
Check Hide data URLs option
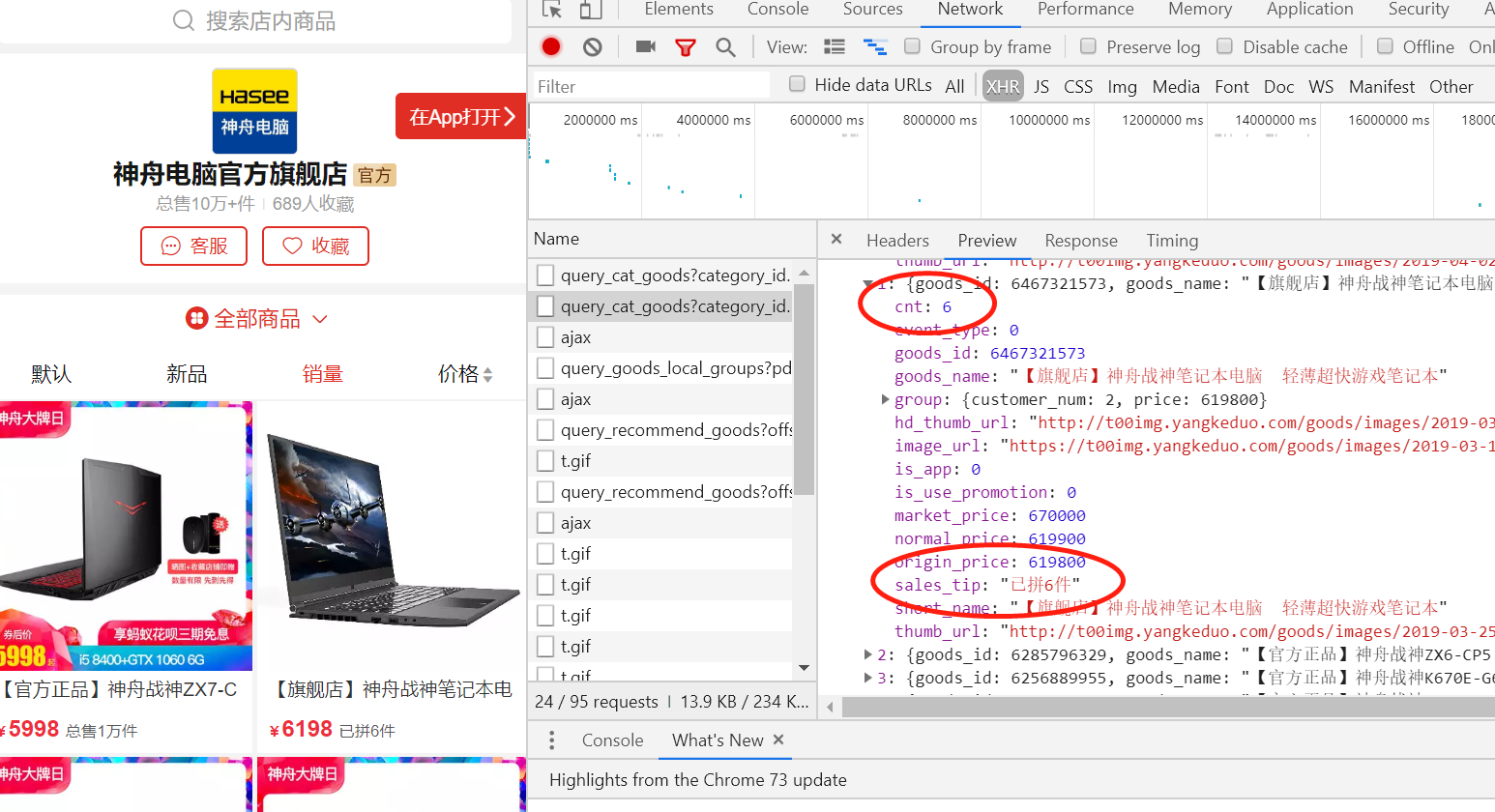(x=797, y=83)
